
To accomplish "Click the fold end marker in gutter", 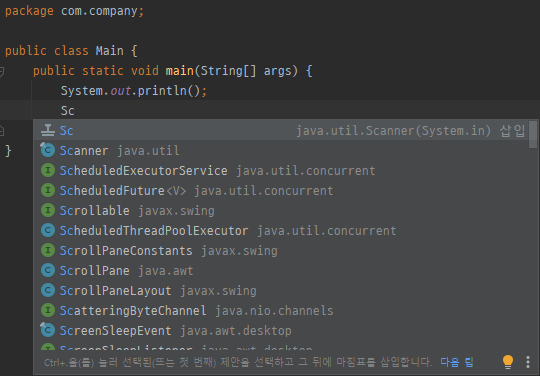I will point(2,130).
